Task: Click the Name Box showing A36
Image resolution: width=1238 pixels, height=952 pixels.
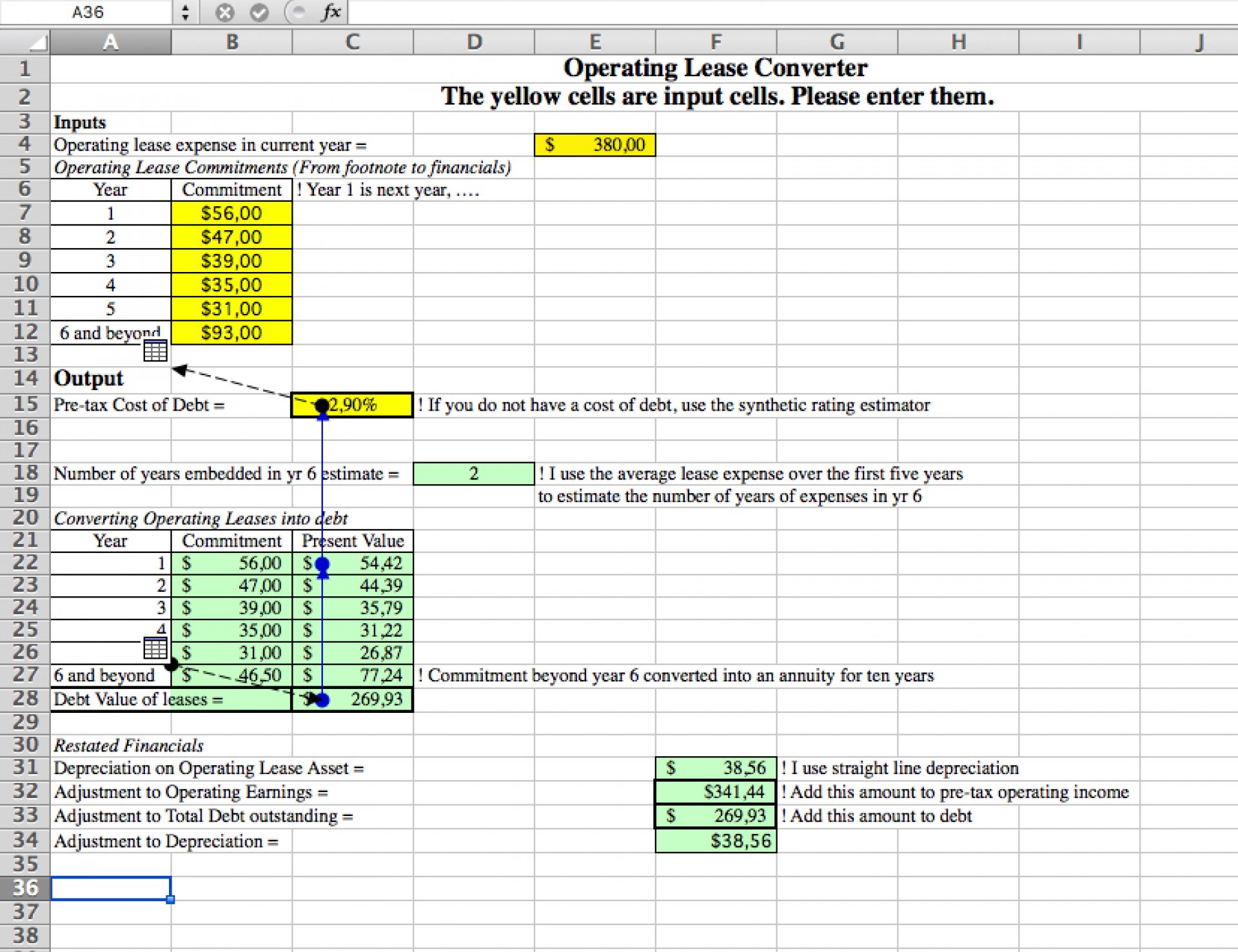Action: (87, 12)
